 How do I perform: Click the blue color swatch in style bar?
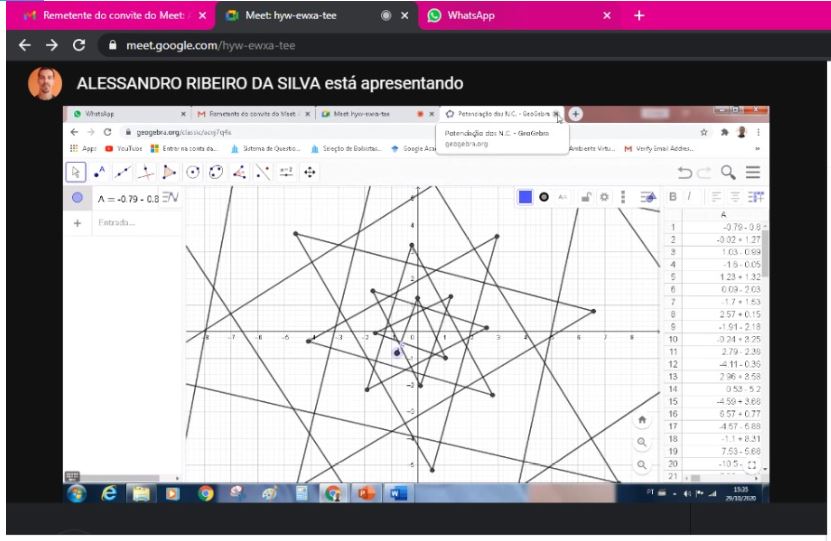click(x=525, y=197)
